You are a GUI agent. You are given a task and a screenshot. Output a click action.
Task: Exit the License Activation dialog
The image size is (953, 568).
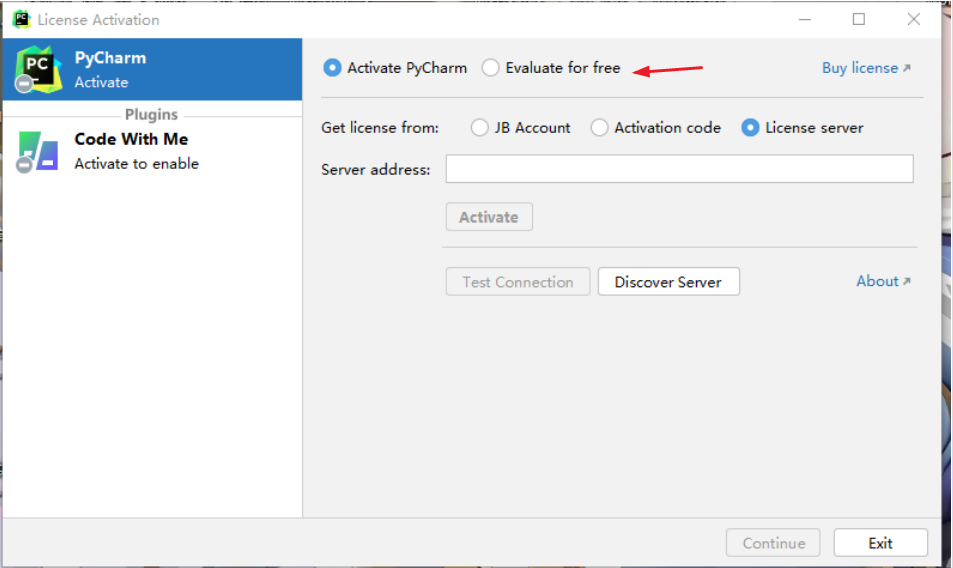[x=880, y=543]
